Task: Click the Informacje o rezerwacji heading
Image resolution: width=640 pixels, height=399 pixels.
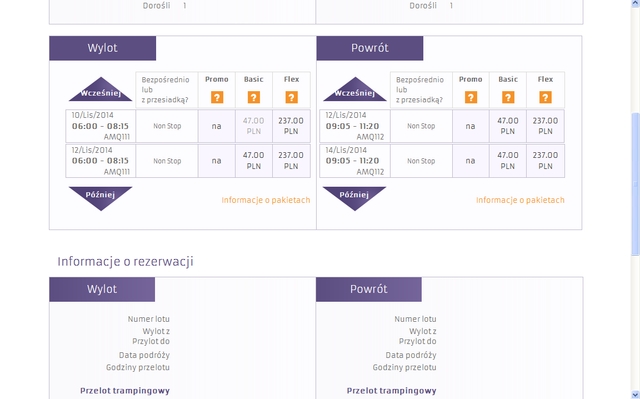Action: pyautogui.click(x=125, y=262)
